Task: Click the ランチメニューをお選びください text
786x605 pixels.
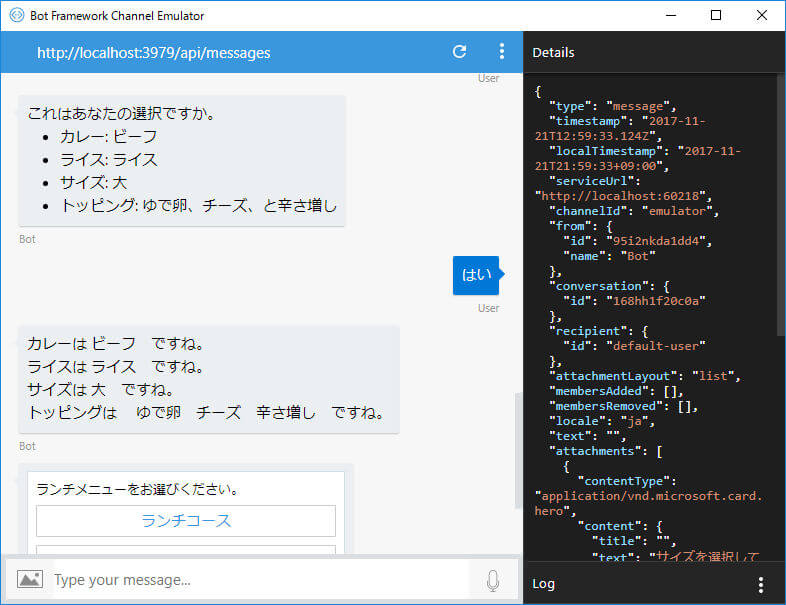Action: pyautogui.click(x=138, y=489)
